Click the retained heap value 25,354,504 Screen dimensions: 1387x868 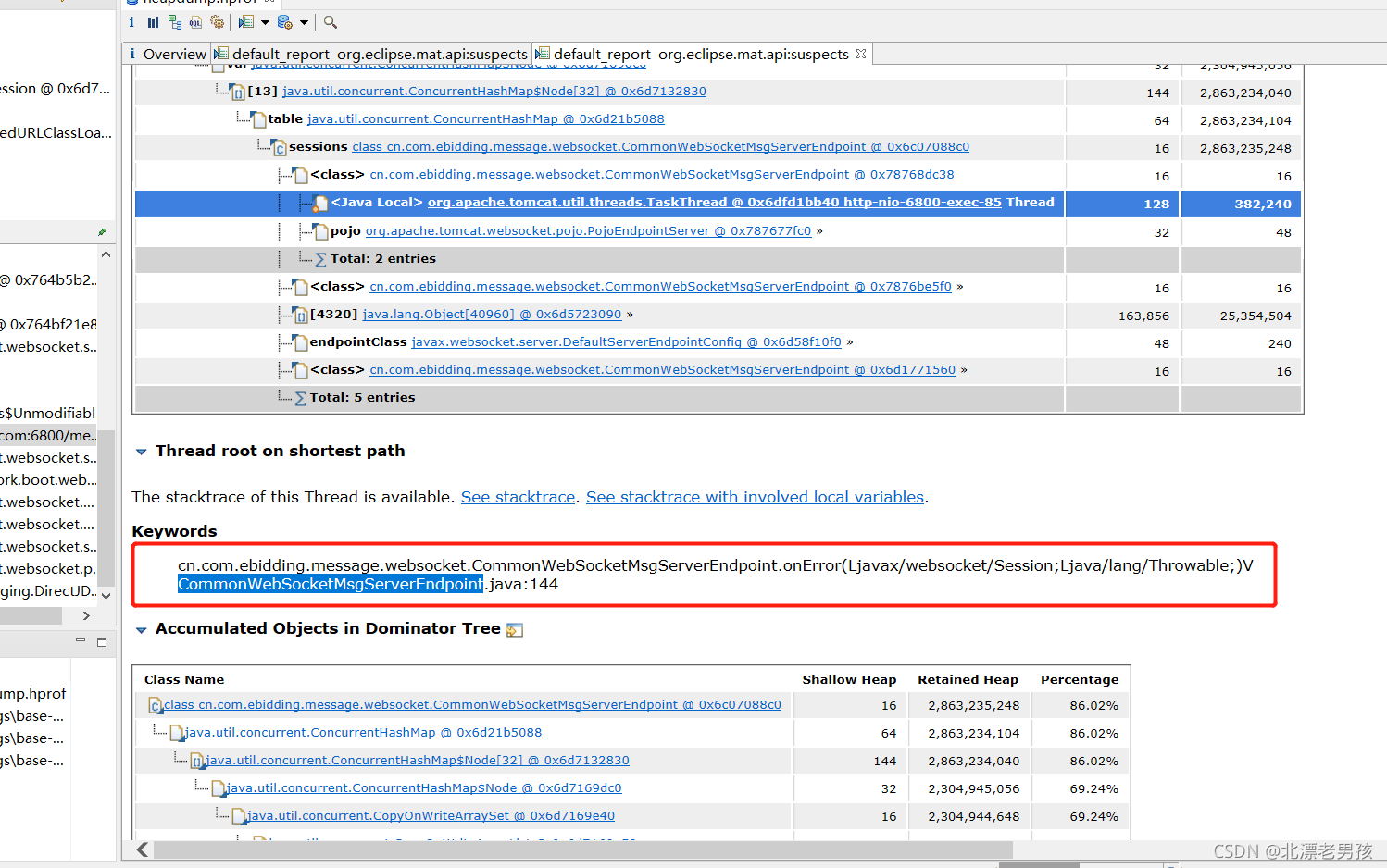click(x=1256, y=316)
